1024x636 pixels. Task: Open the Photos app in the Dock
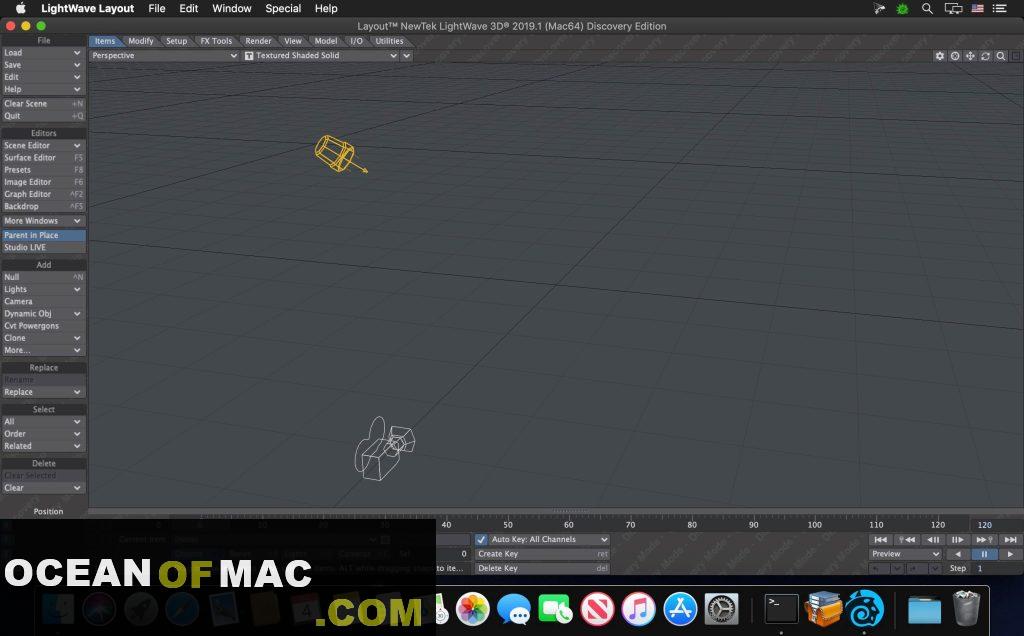[472, 609]
